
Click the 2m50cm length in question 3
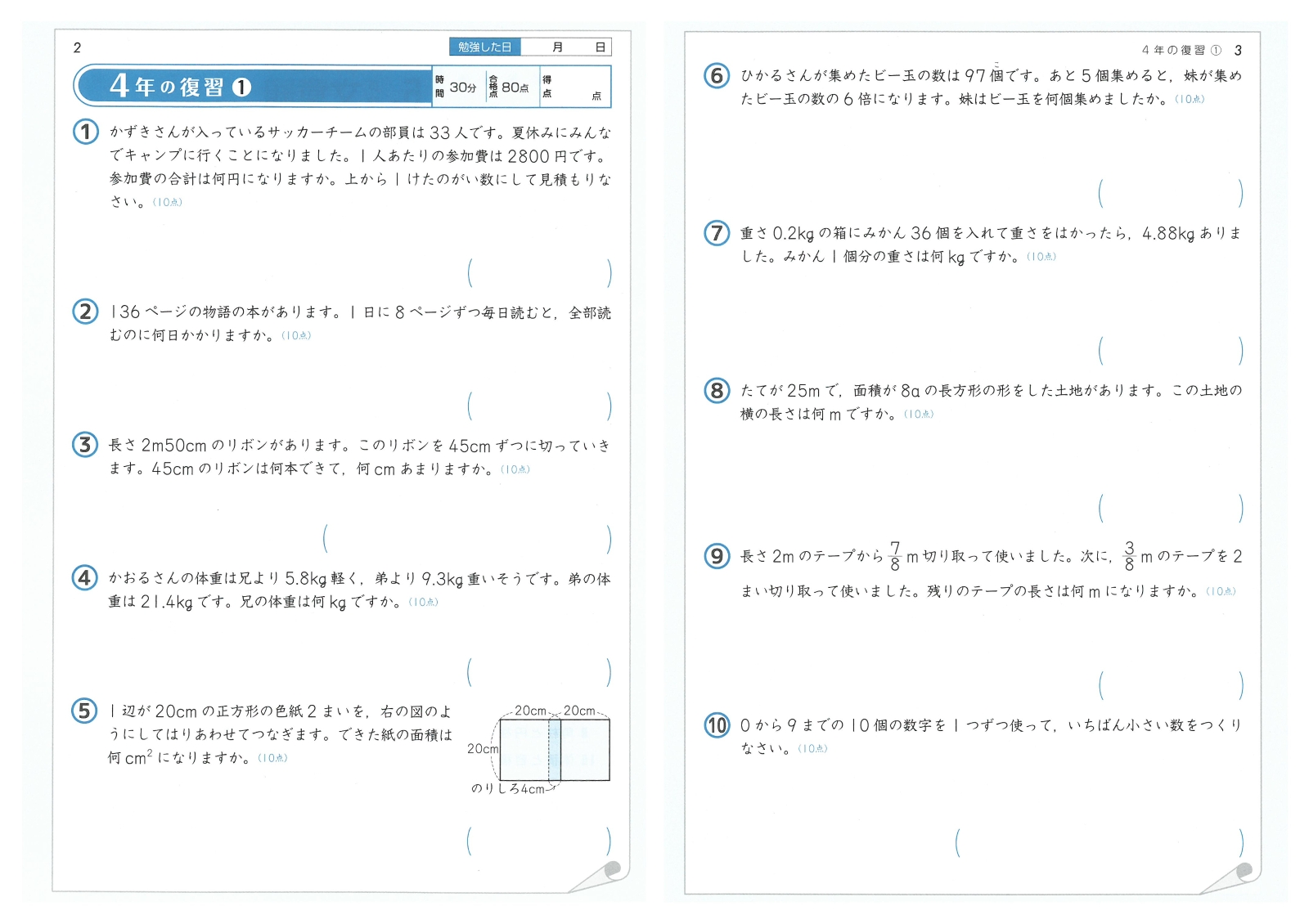(x=174, y=446)
